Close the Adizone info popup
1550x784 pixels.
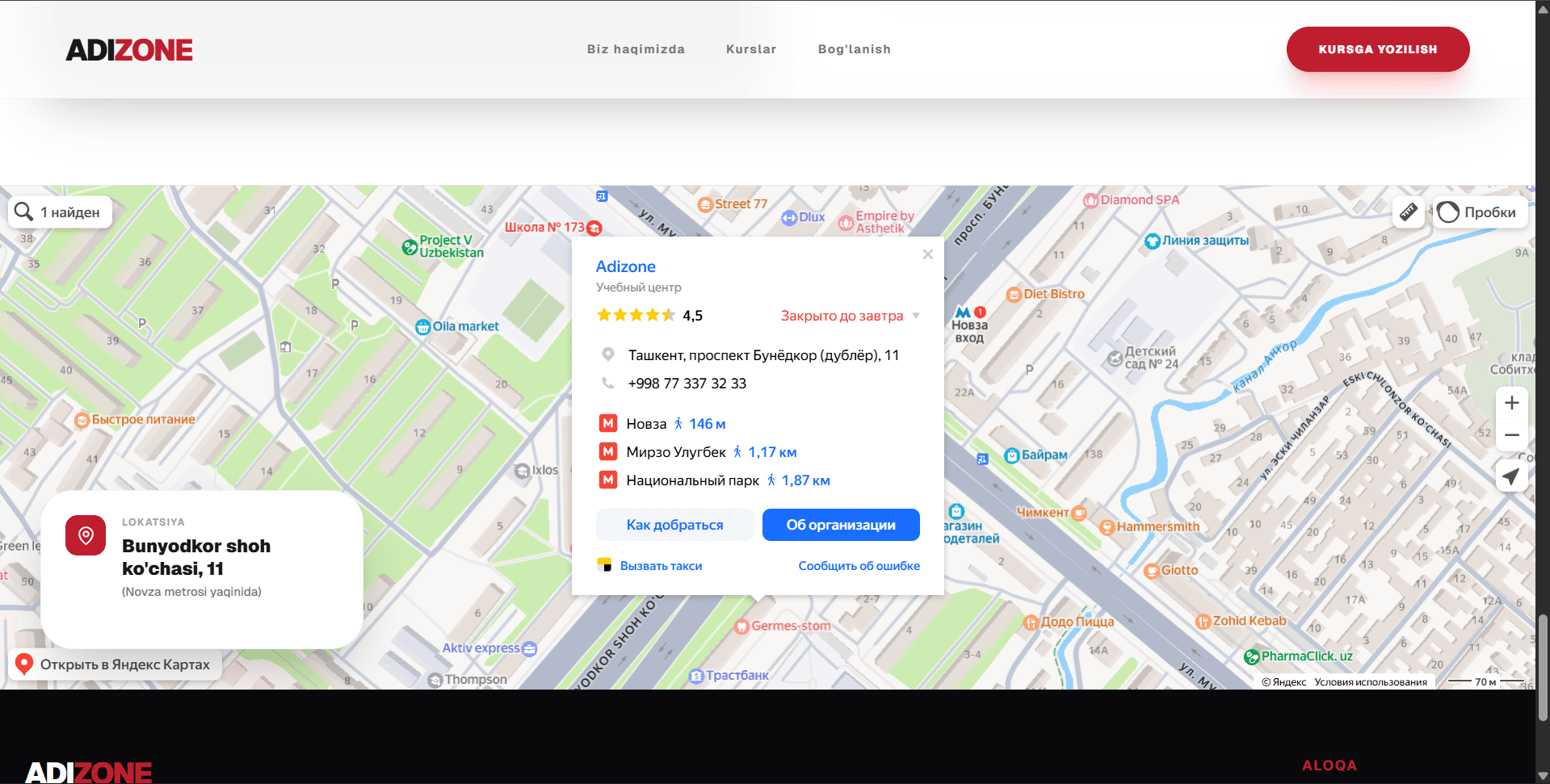[928, 254]
